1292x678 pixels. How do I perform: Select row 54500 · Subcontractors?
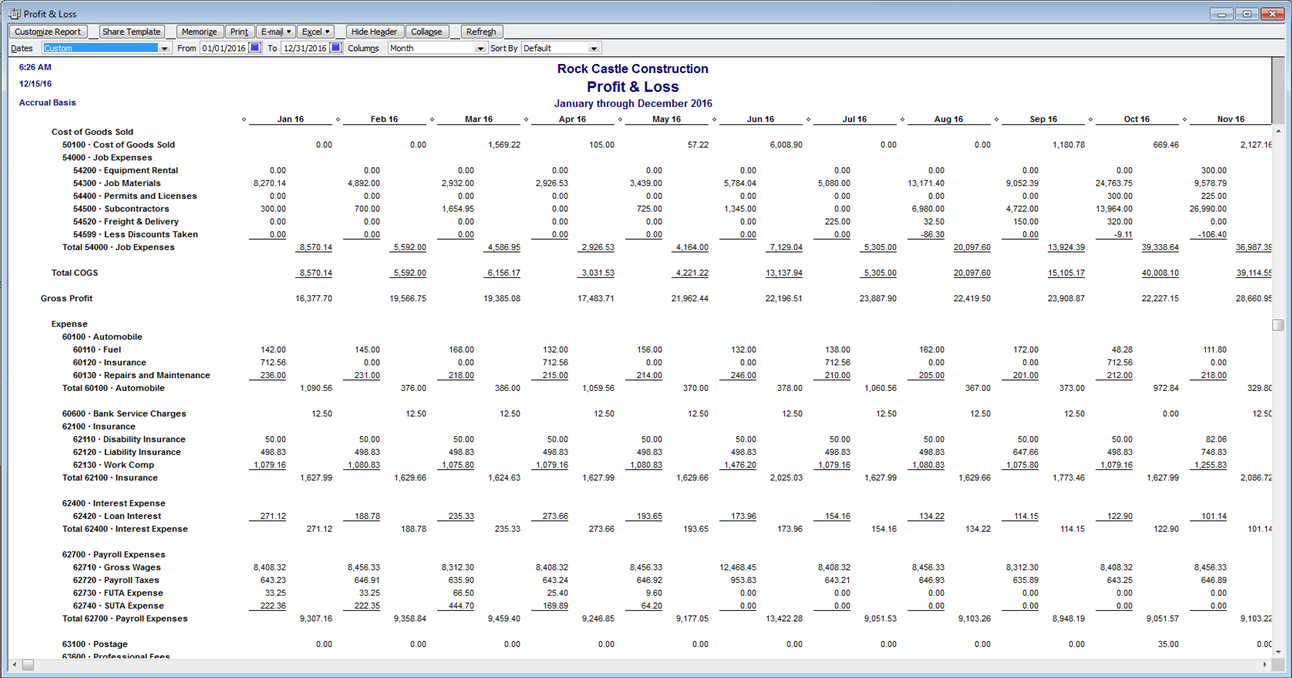[121, 209]
